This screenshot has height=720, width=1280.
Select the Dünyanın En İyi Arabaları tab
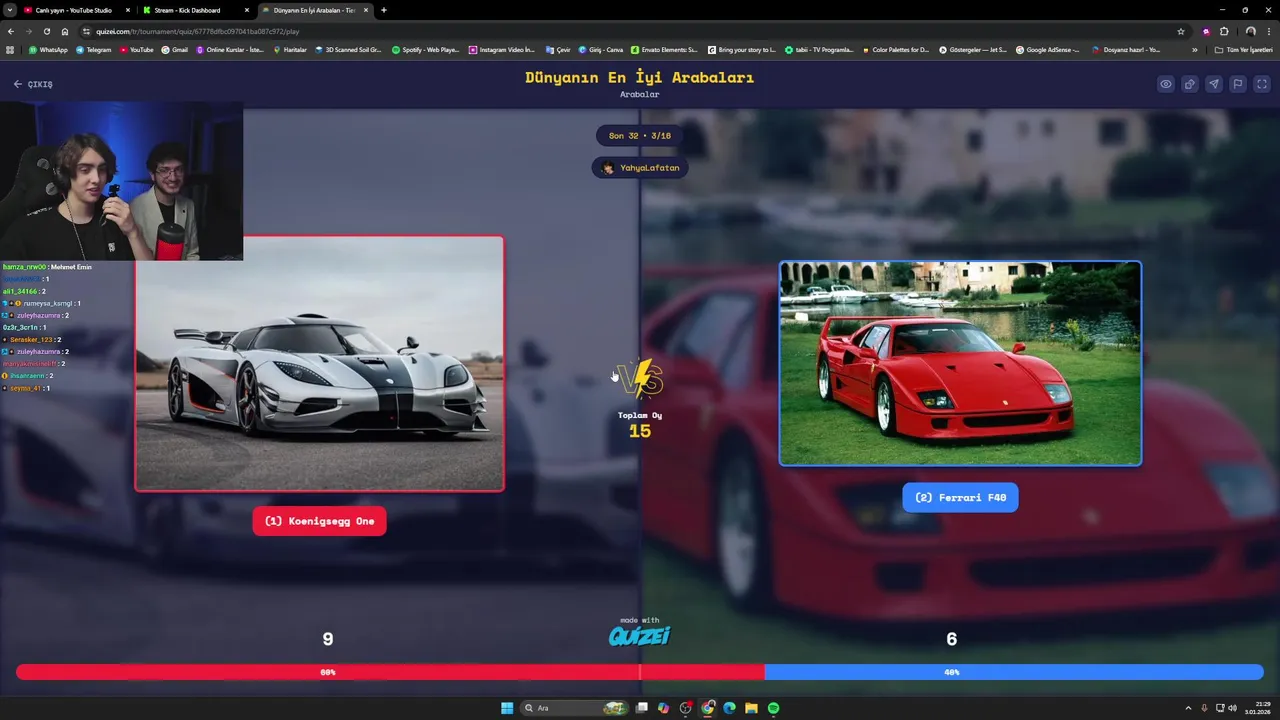(x=315, y=10)
